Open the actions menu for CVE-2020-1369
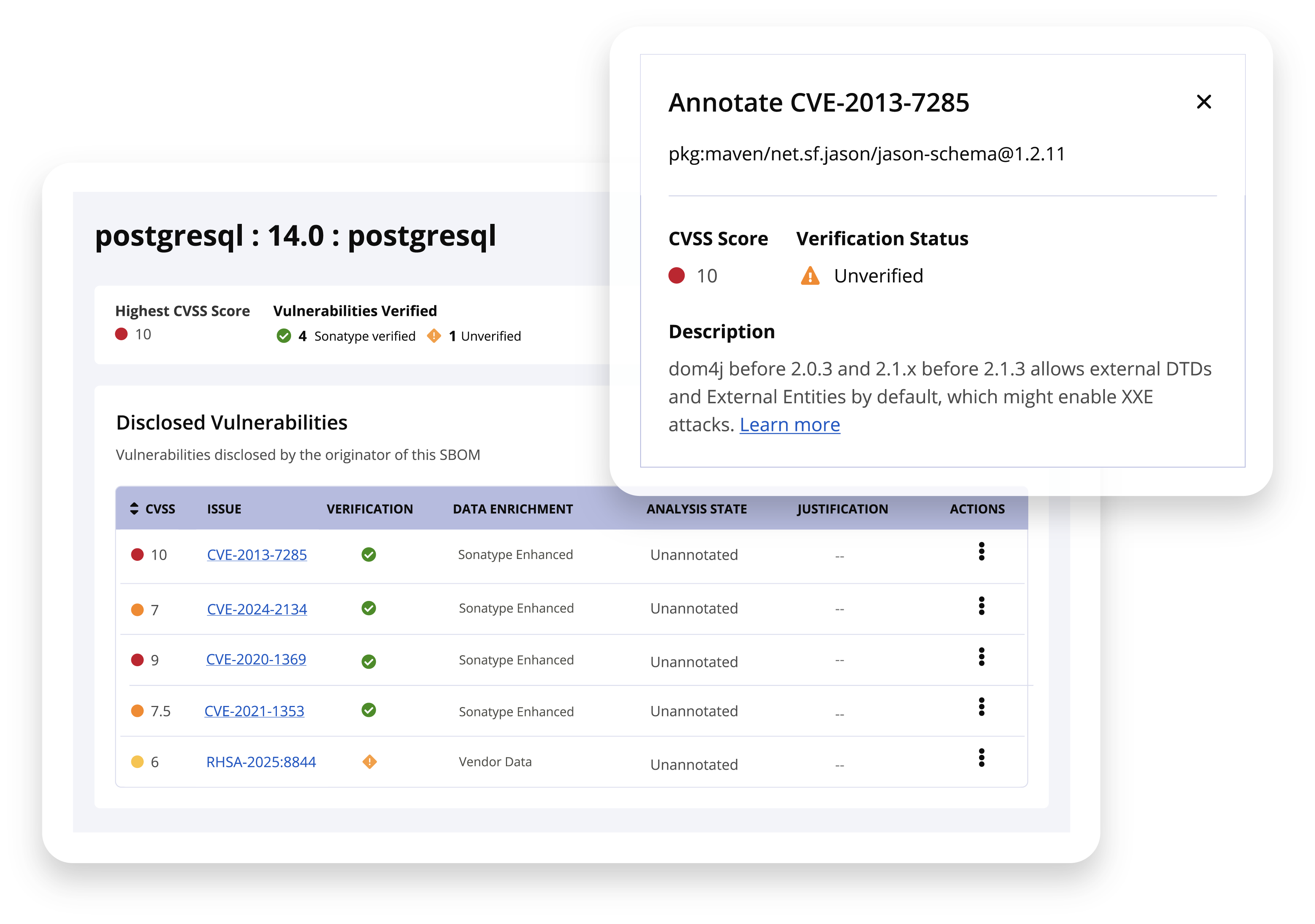This screenshot has height=924, width=1315. [x=982, y=656]
